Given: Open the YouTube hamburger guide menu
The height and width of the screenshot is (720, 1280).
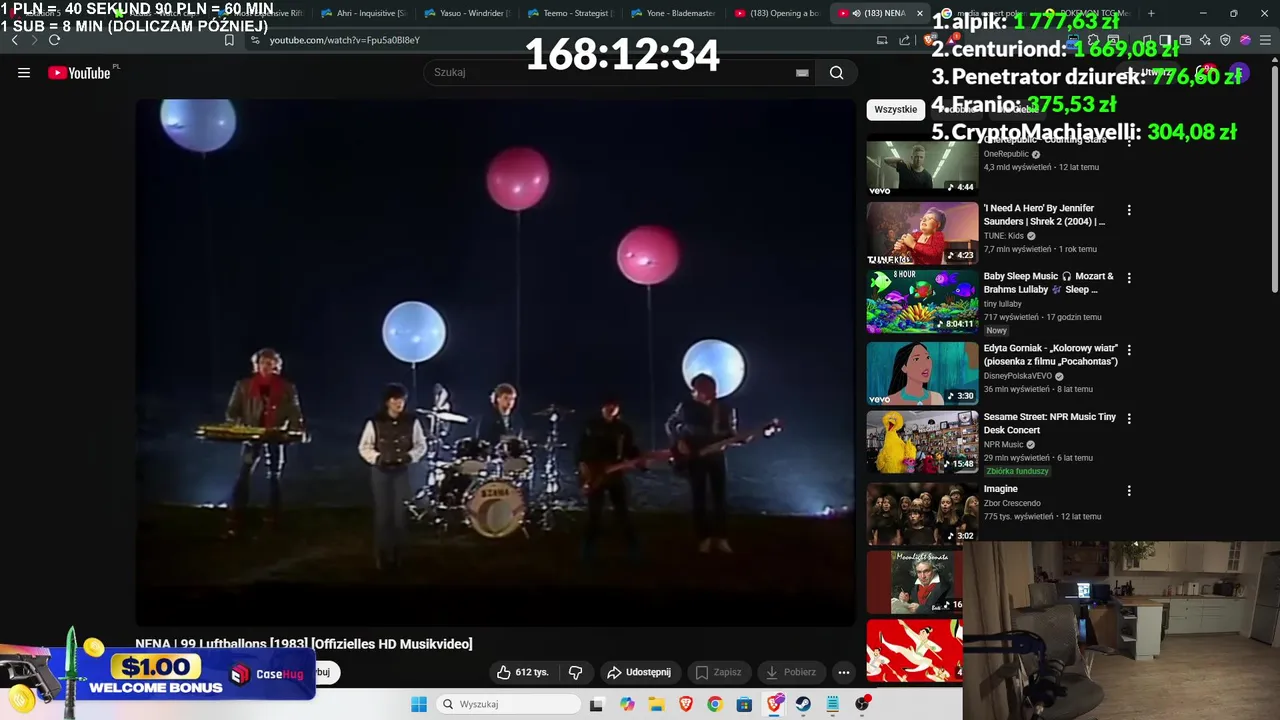Looking at the screenshot, I should [x=24, y=72].
